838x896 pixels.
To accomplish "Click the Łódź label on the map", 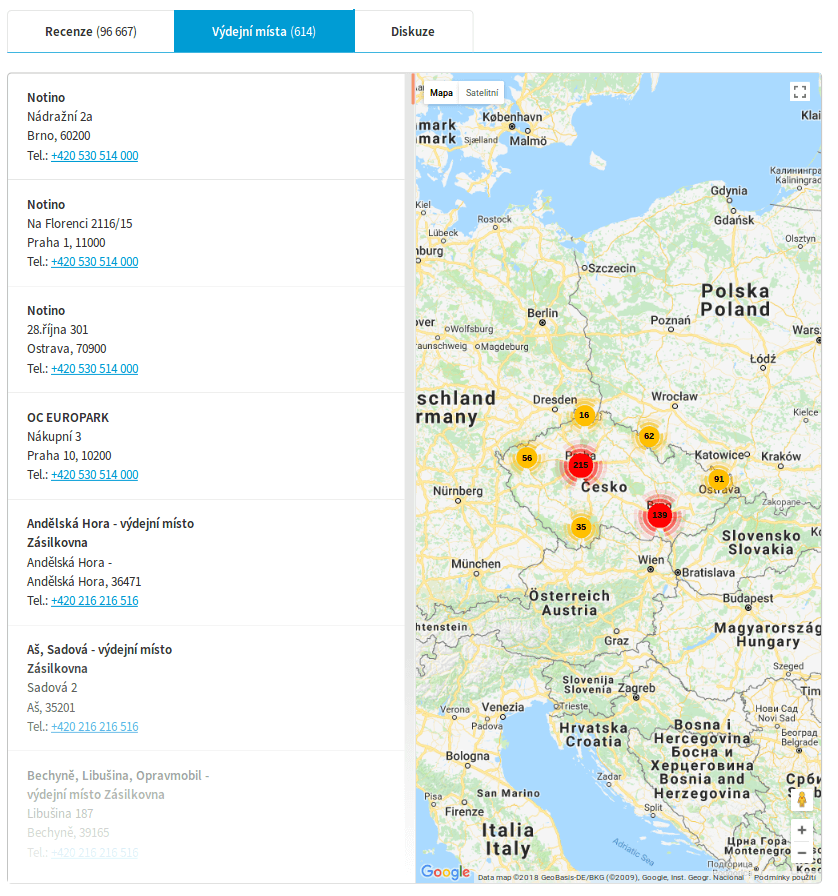I will (763, 359).
